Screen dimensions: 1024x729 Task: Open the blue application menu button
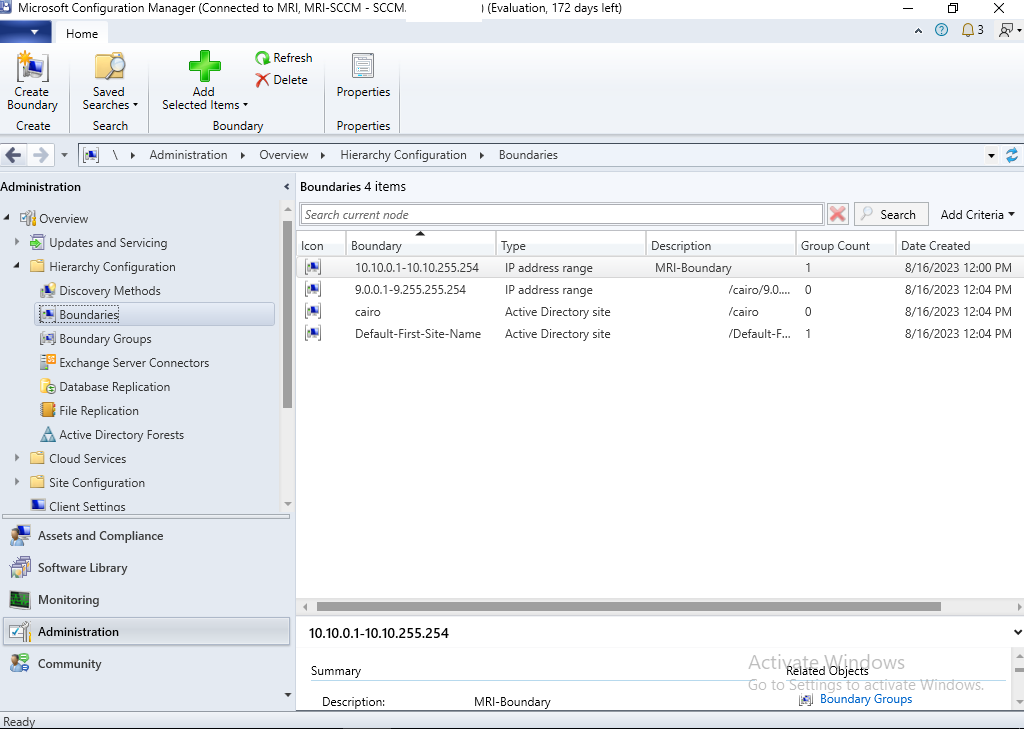click(x=26, y=31)
